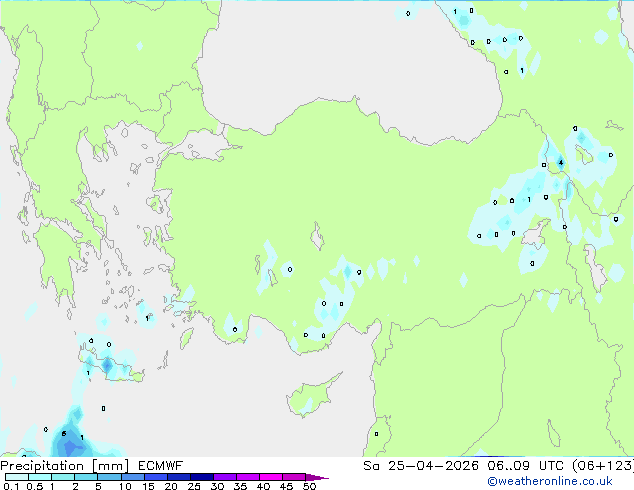Image resolution: width=634 pixels, height=490 pixels.
Task: Select the 2–5 mm legend color swatch
Action: pos(86,477)
